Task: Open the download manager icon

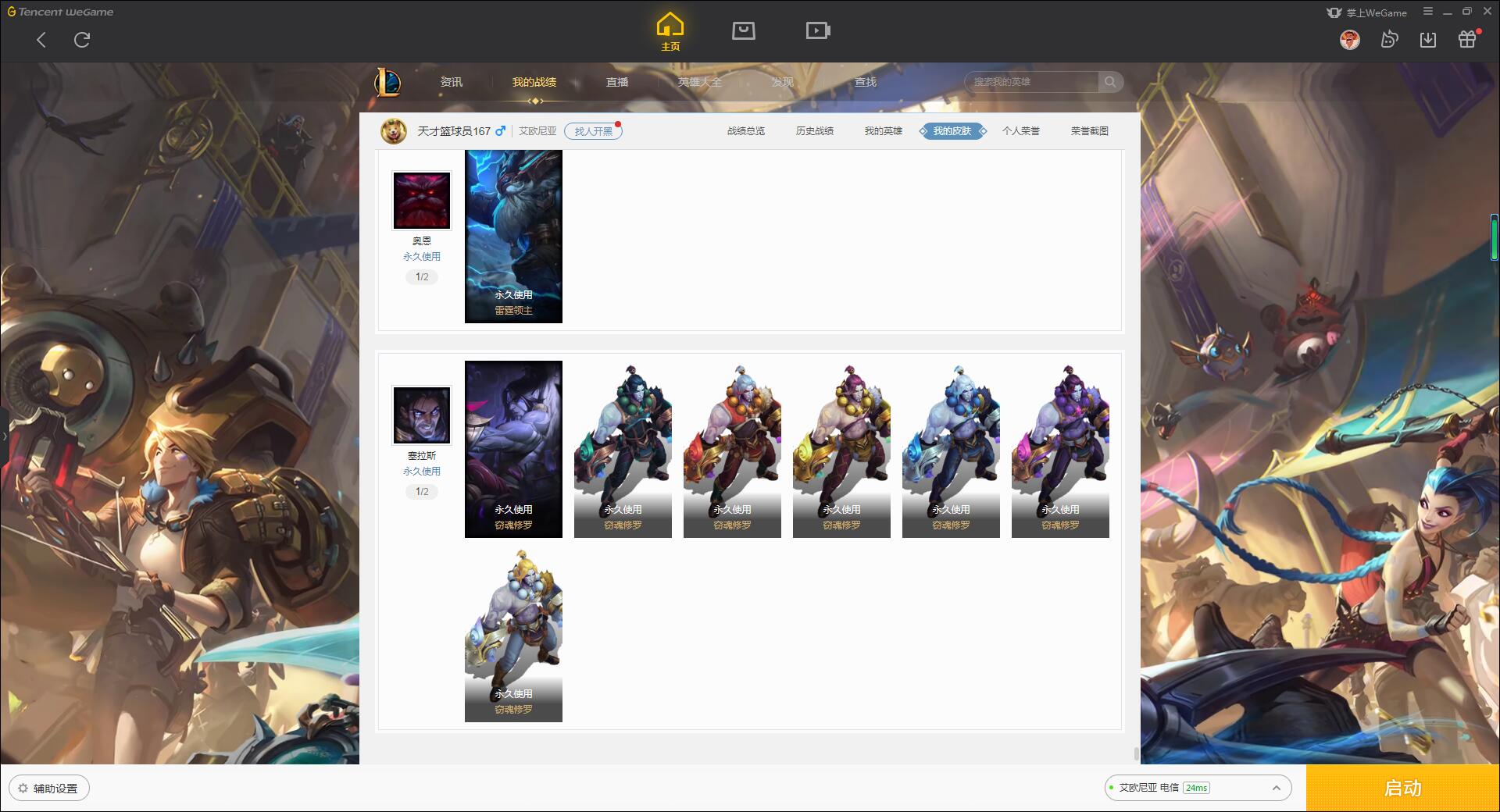Action: tap(1428, 40)
